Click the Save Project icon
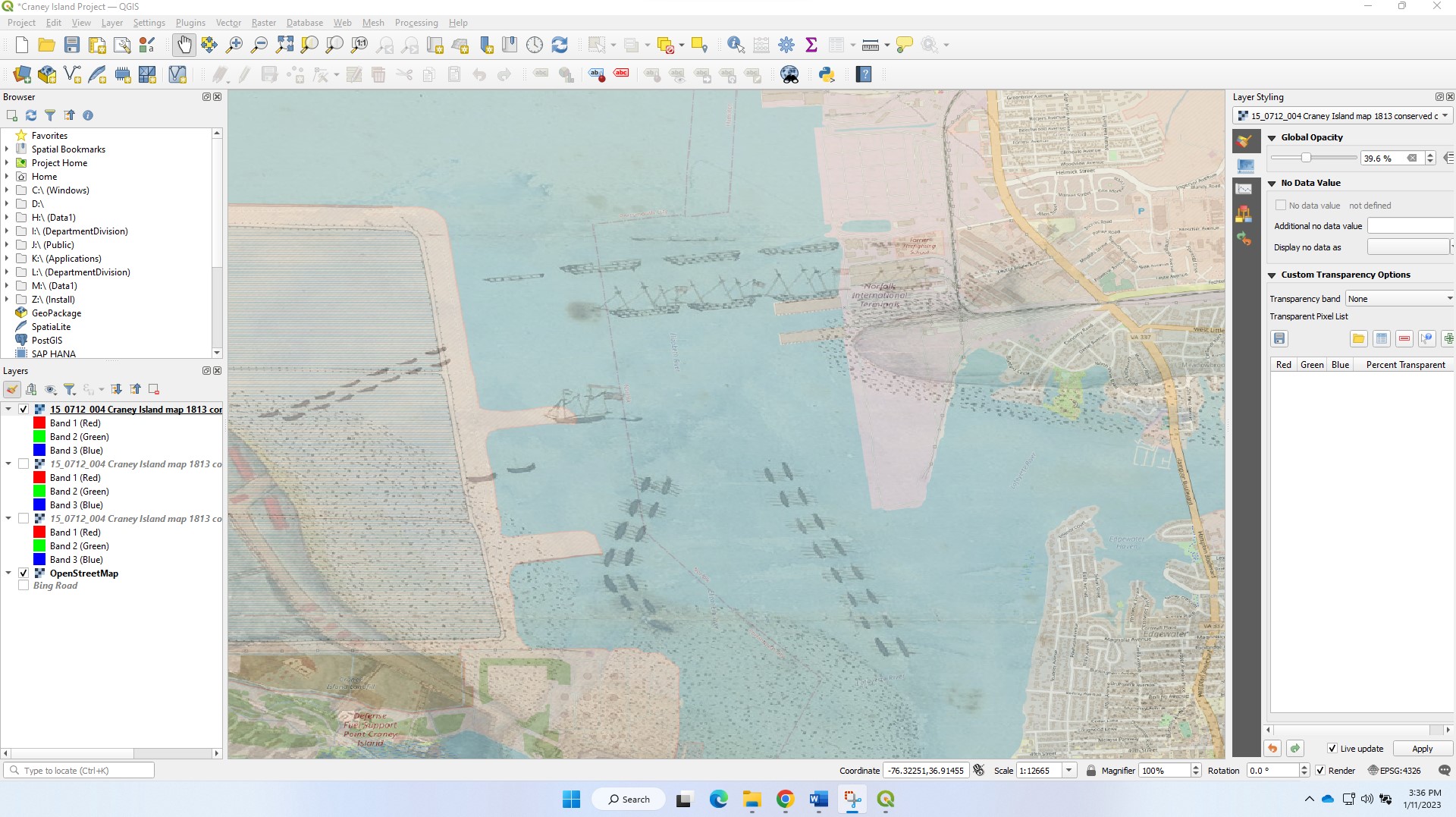 [72, 46]
